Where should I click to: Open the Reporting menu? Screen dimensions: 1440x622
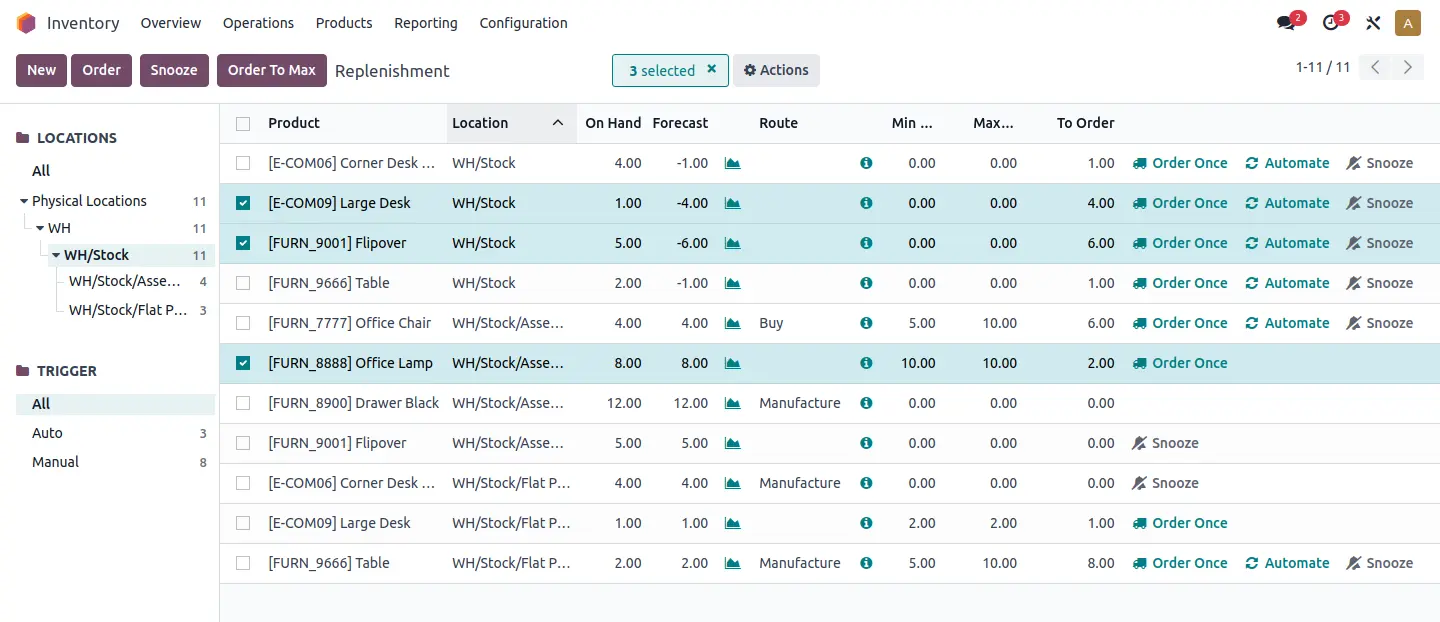425,23
